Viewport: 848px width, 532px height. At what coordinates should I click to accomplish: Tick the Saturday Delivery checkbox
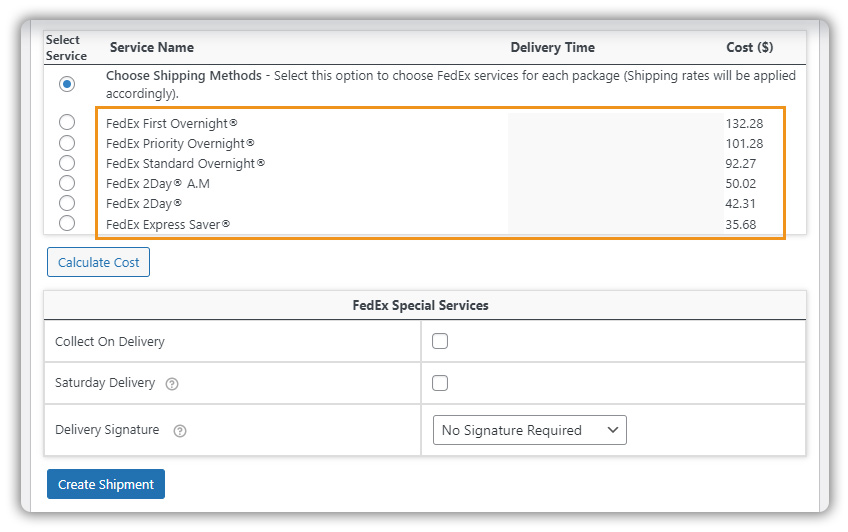pyautogui.click(x=440, y=383)
